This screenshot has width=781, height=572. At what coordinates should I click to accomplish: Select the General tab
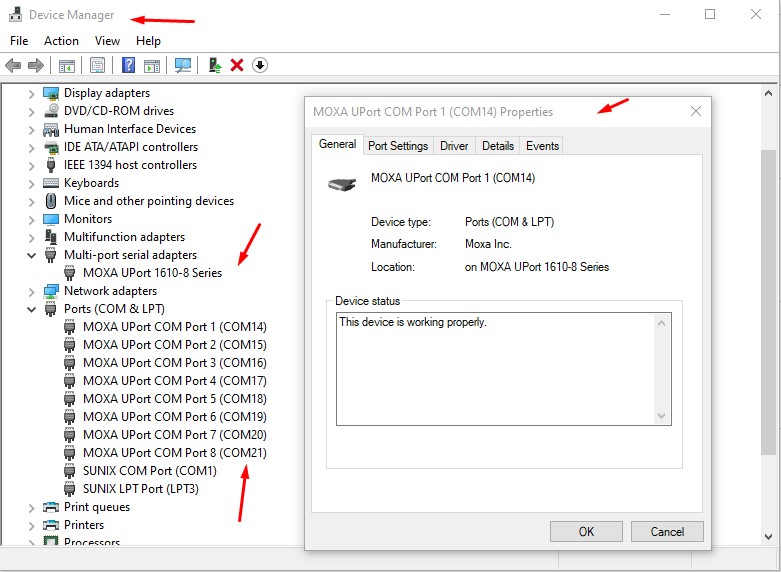[x=337, y=144]
